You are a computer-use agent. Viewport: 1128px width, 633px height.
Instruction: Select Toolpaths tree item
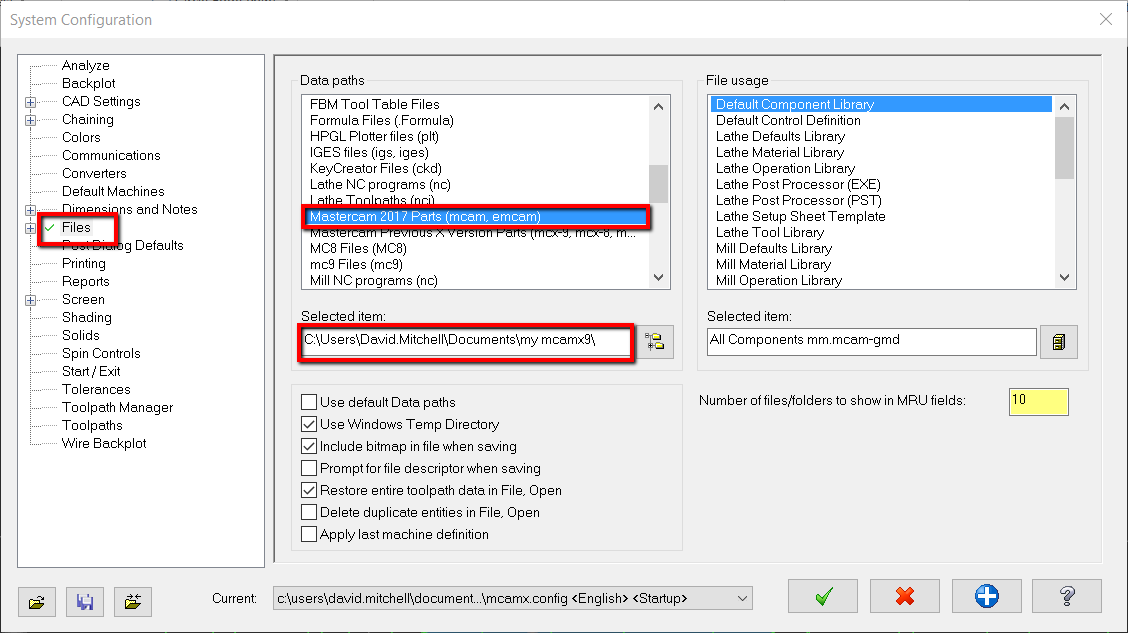point(92,425)
